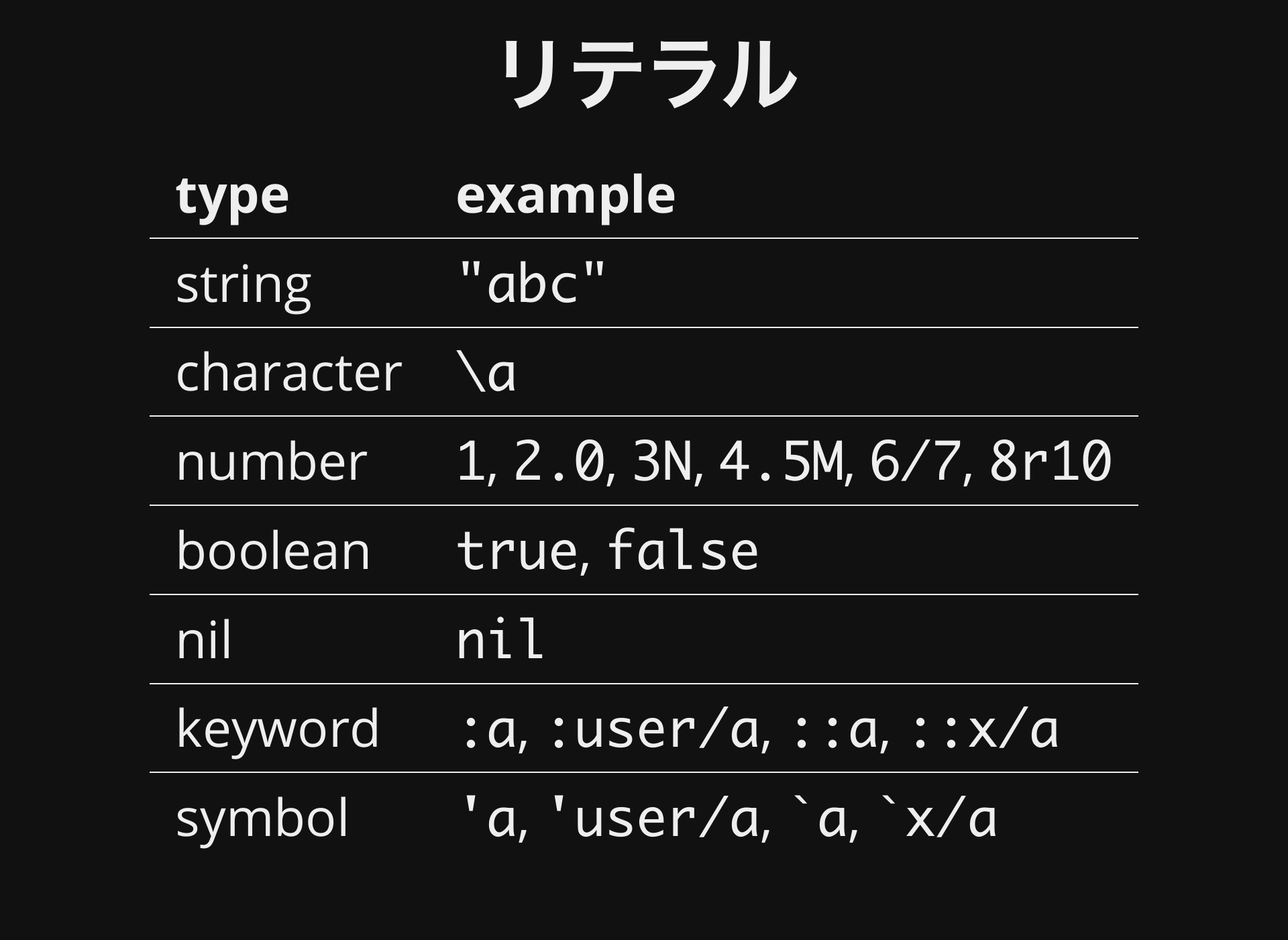Select the 'nil' type cell

(203, 639)
